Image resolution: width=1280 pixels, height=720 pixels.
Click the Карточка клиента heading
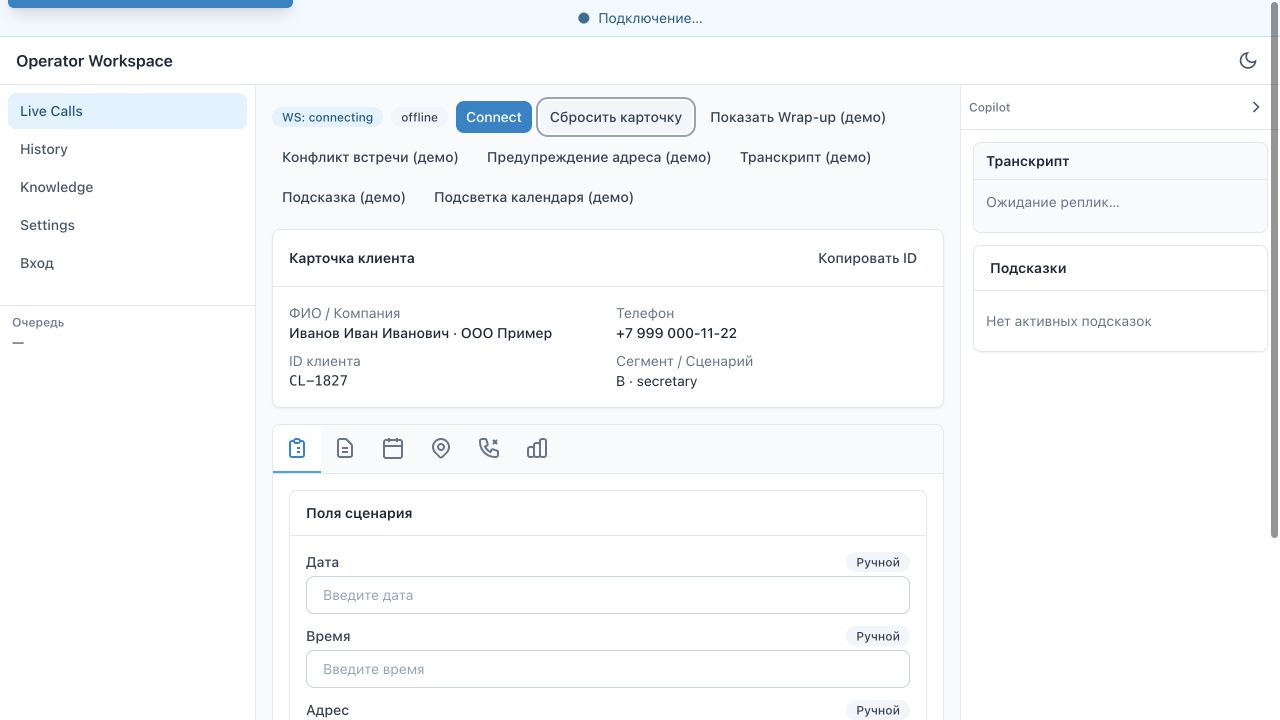[x=352, y=258]
